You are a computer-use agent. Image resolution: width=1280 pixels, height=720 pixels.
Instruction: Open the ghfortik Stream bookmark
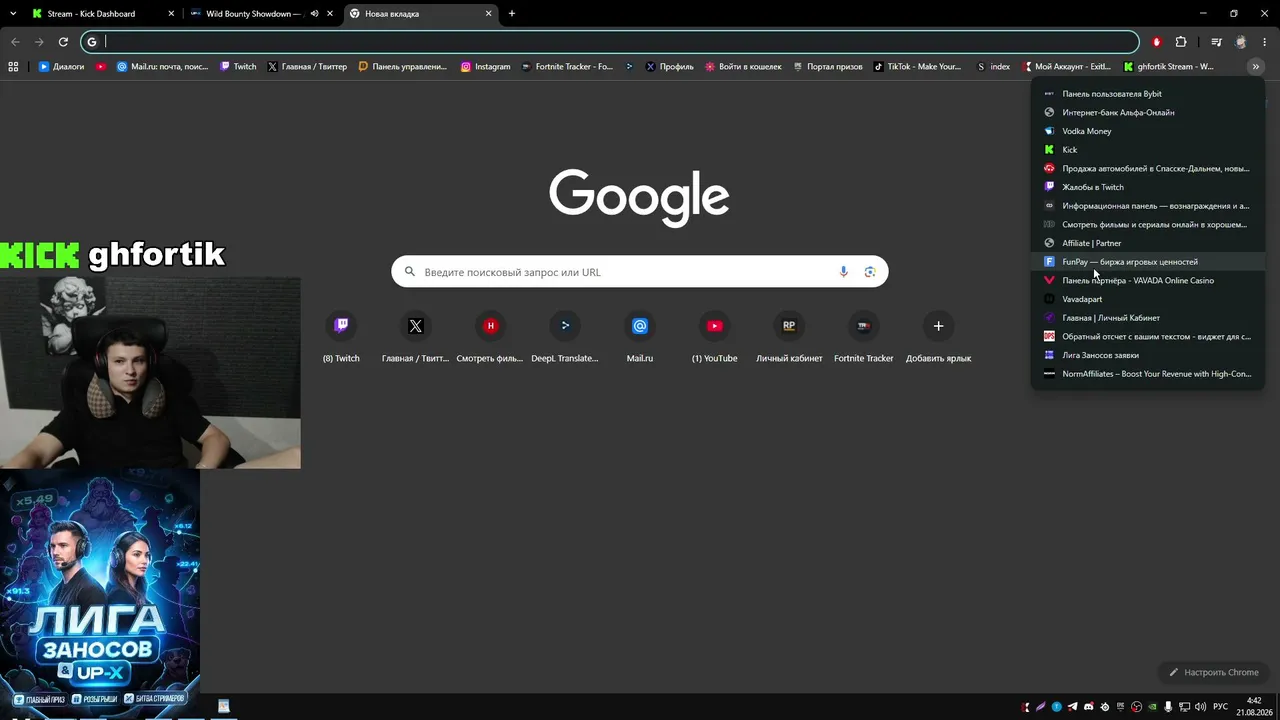[x=1168, y=67]
